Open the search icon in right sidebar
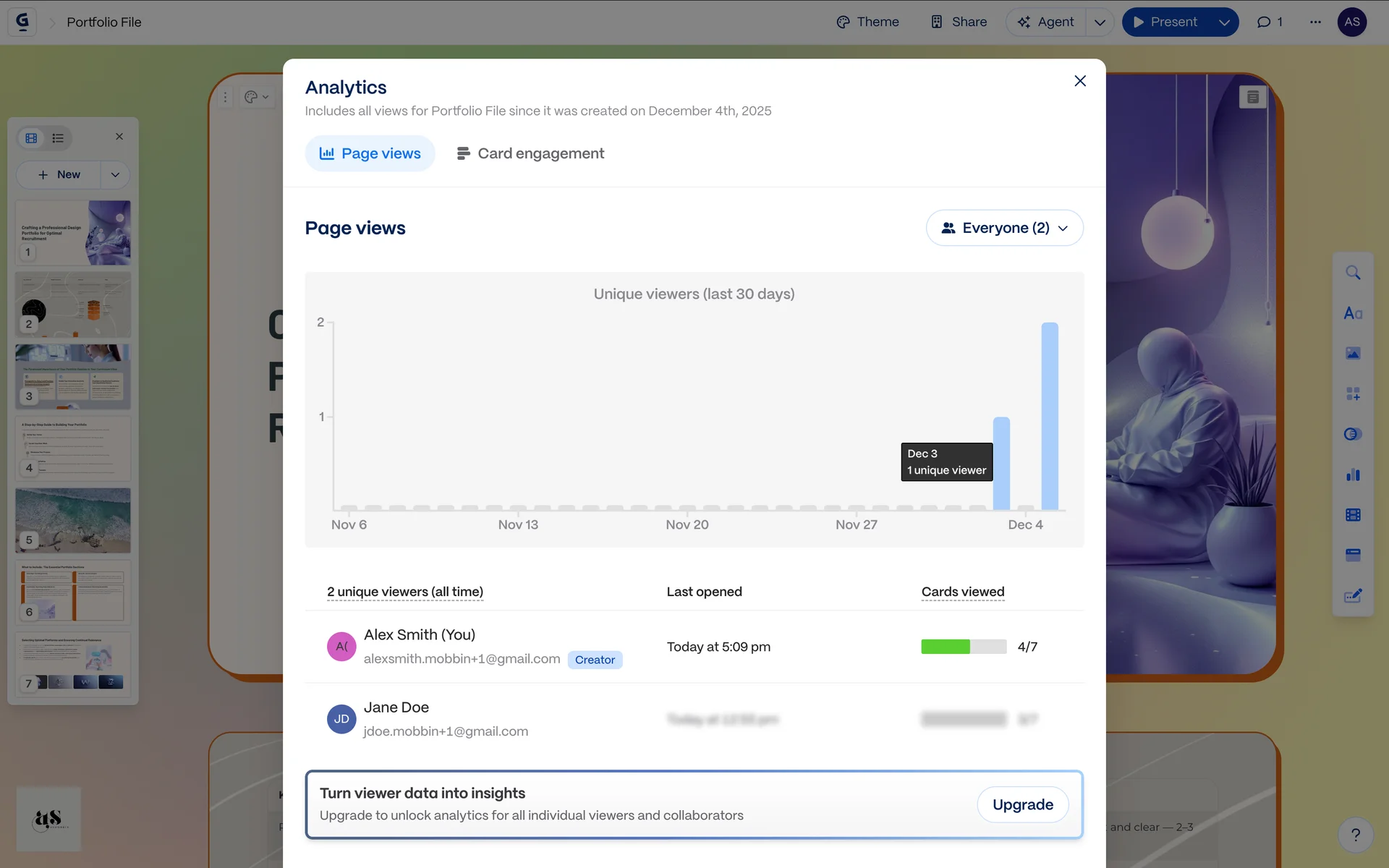Image resolution: width=1389 pixels, height=868 pixels. pyautogui.click(x=1353, y=273)
